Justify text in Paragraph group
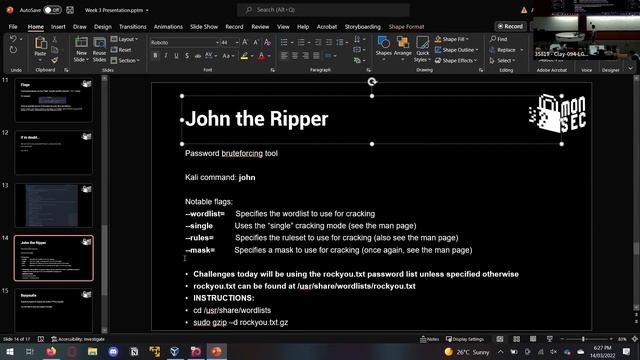This screenshot has height=360, width=640. (316, 56)
